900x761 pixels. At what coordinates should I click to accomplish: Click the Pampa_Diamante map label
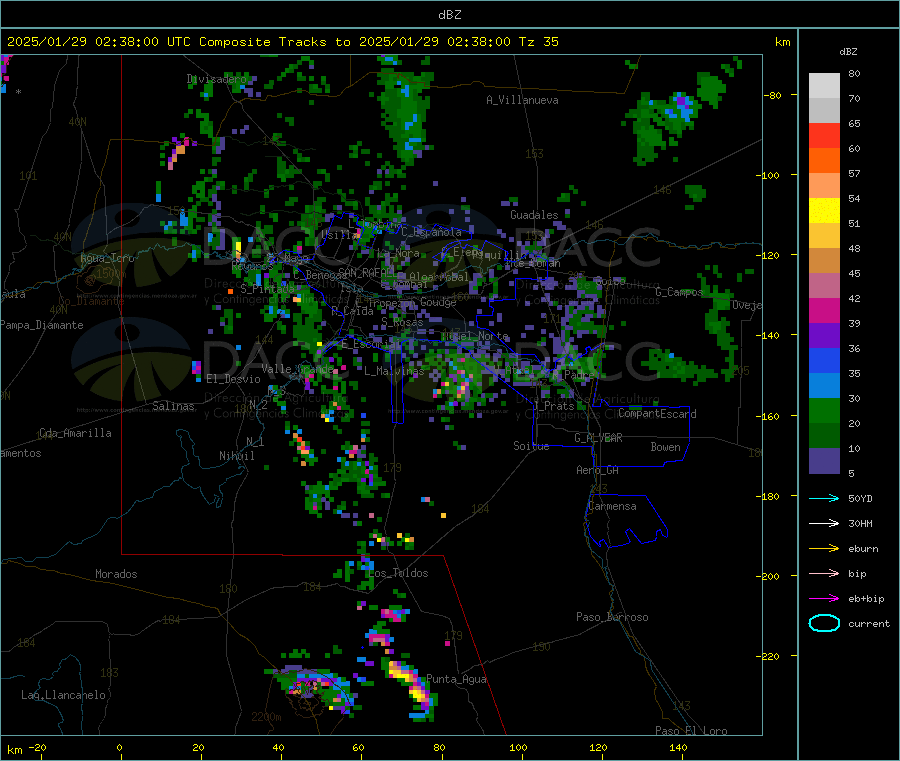coord(42,325)
